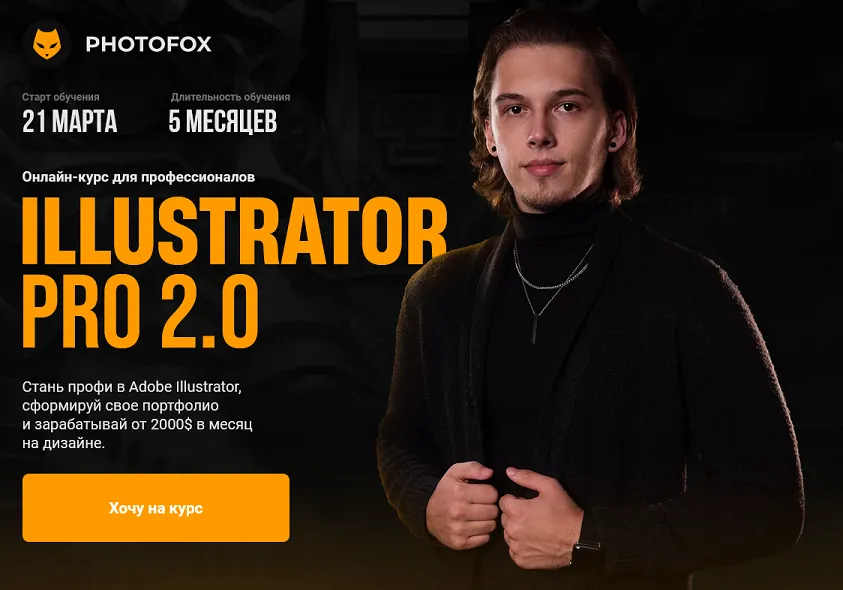Image resolution: width=843 pixels, height=590 pixels.
Task: Click 'Стань профи в Adobe Illustrator' line
Action: click(x=132, y=387)
